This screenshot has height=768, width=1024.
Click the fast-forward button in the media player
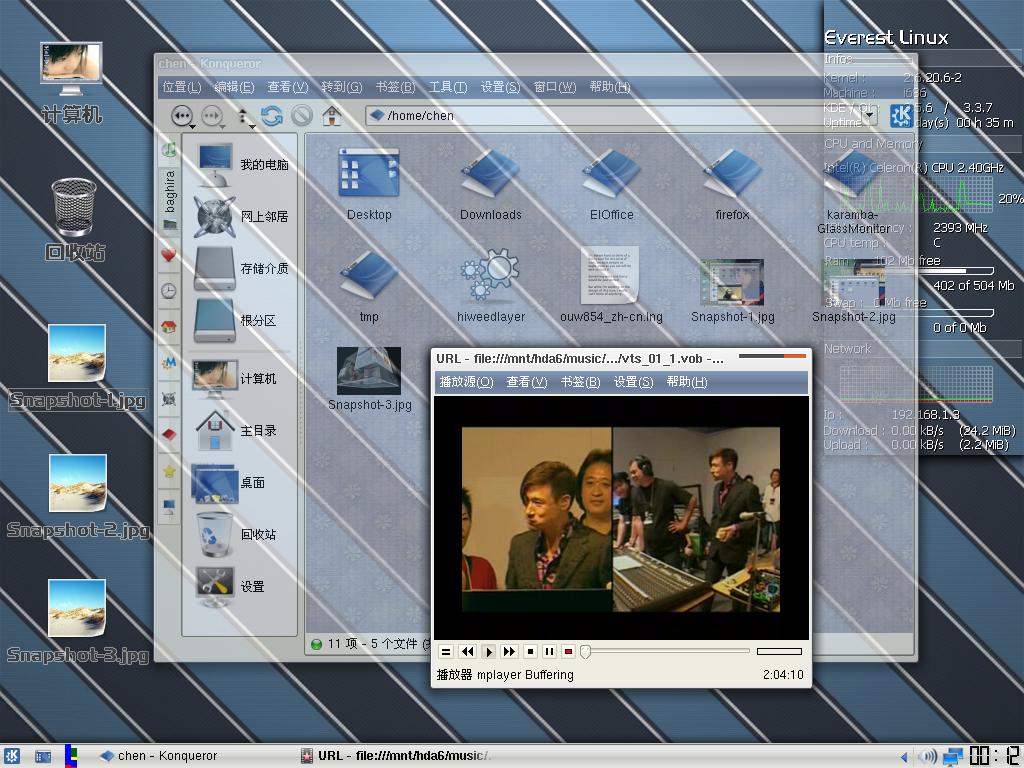509,652
